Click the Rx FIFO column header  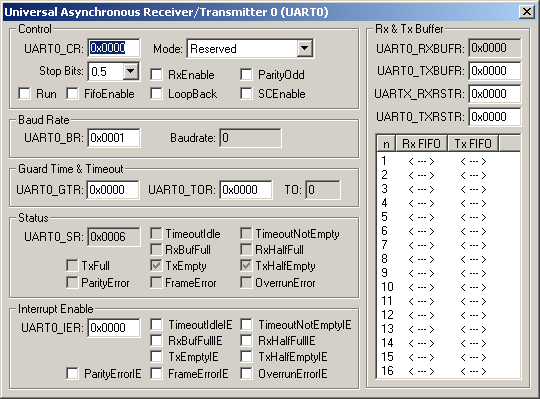422,144
